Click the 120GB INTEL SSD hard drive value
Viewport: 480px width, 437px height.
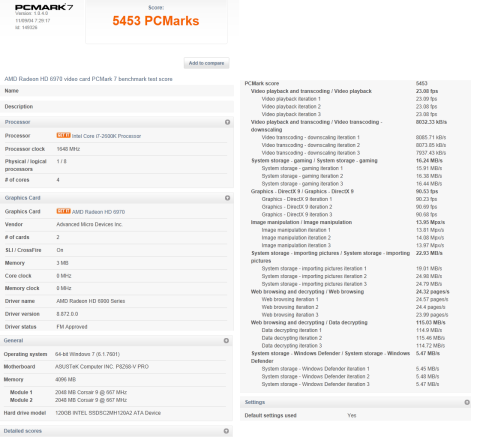(108, 413)
